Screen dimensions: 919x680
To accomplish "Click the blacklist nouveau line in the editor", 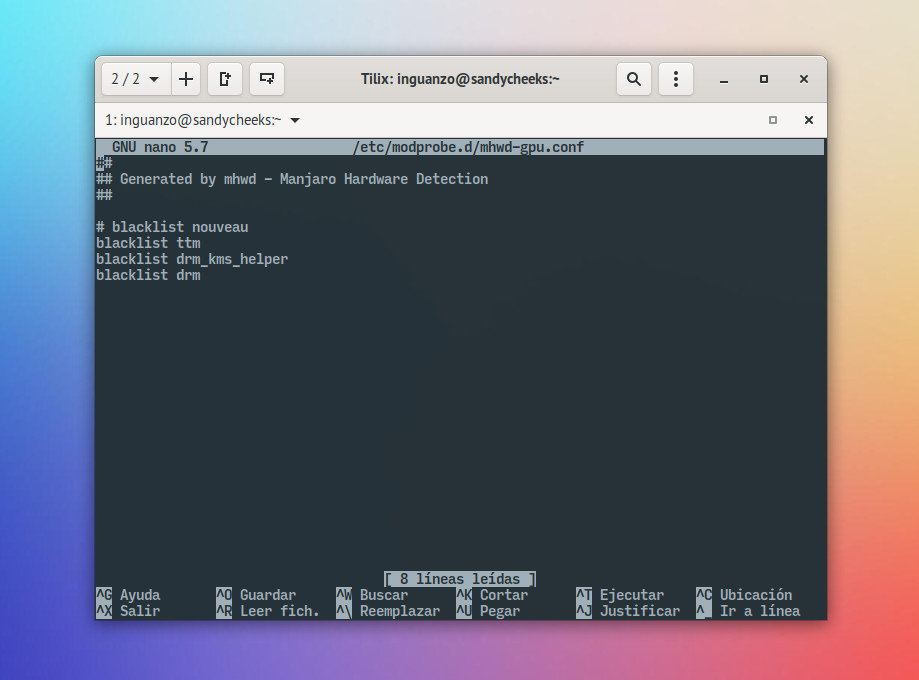I will tap(174, 227).
